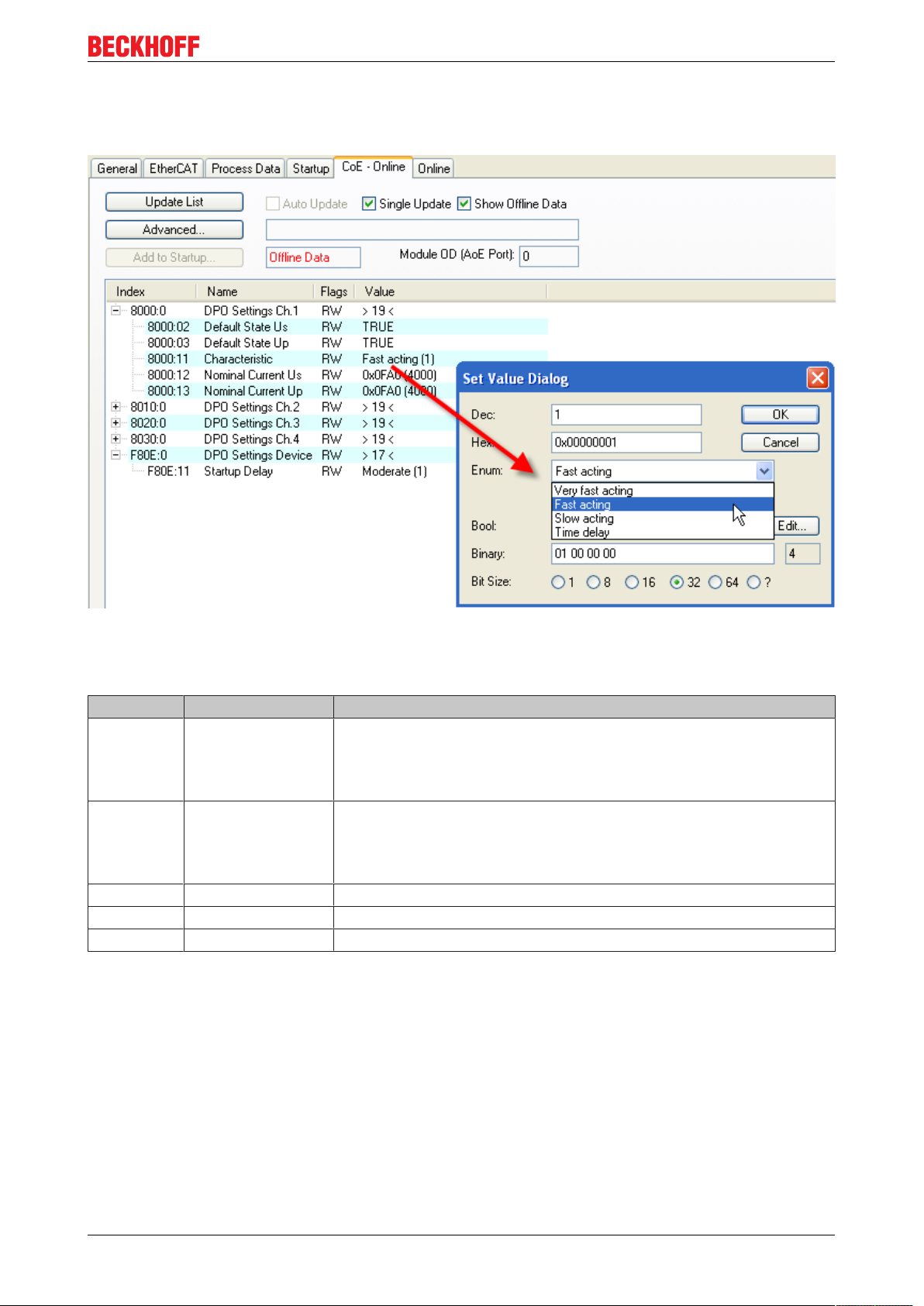Choose Slow acting from Enum list
The image size is (924, 1306).
click(x=663, y=519)
